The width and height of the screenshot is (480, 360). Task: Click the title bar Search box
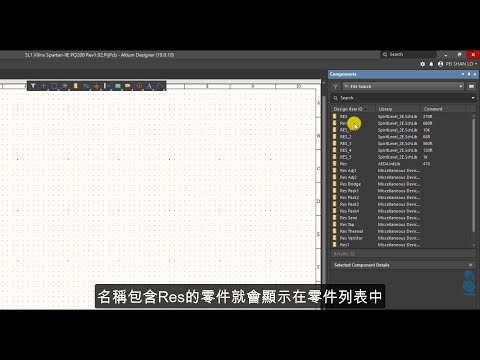pyautogui.click(x=409, y=54)
